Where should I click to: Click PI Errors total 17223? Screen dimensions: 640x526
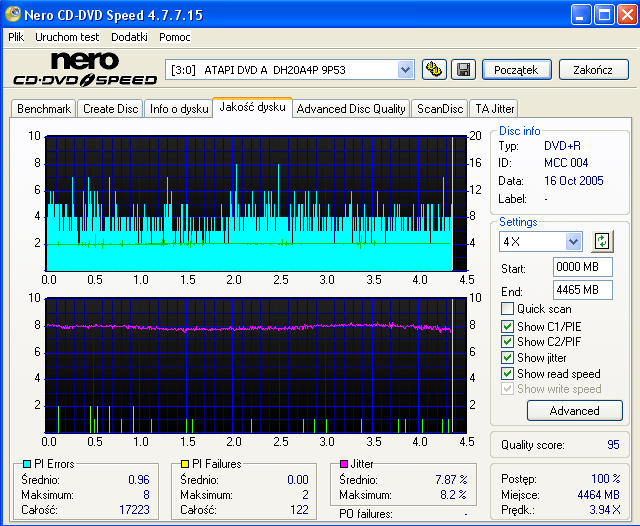(x=134, y=510)
